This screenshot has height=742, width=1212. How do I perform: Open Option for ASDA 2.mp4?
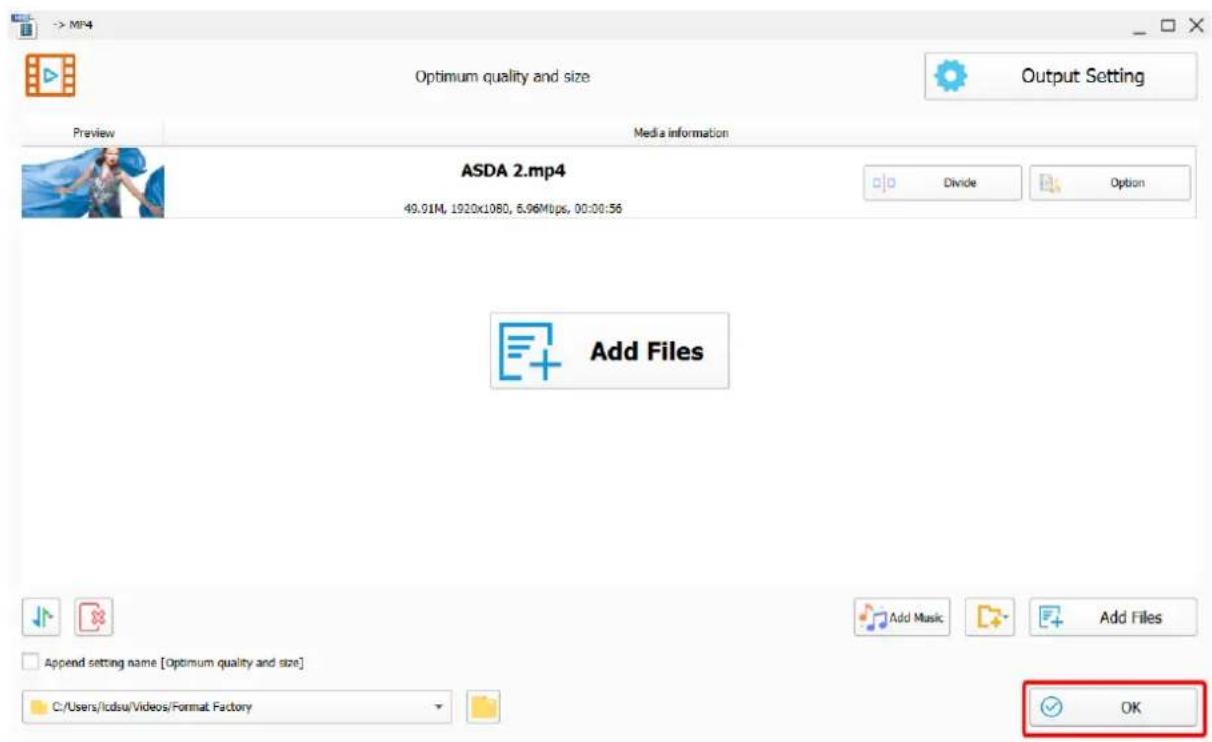click(x=1110, y=183)
